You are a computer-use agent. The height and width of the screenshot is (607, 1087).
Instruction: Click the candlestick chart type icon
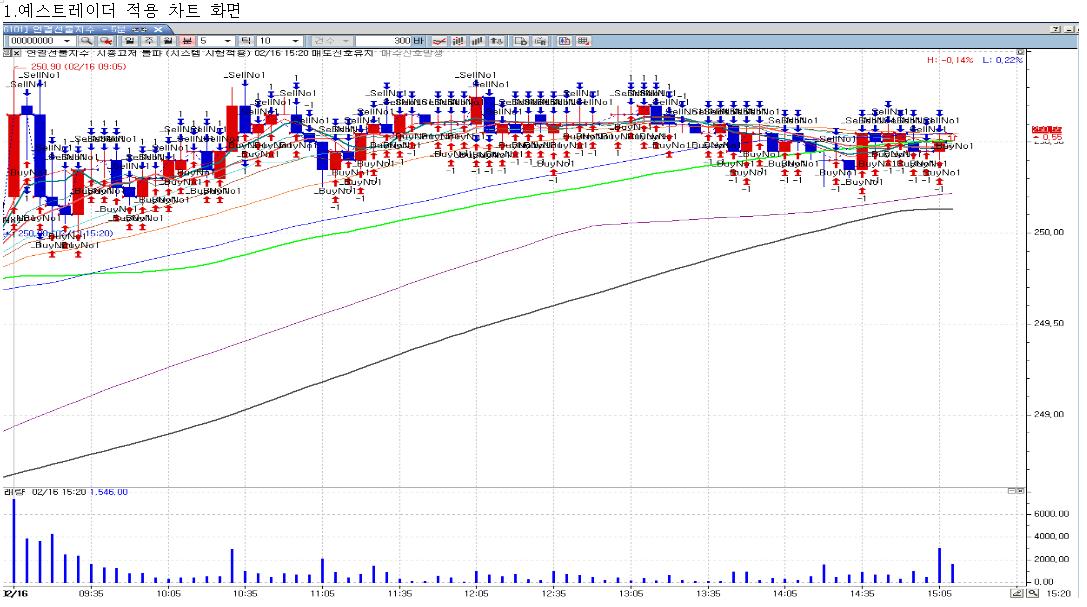(x=458, y=41)
